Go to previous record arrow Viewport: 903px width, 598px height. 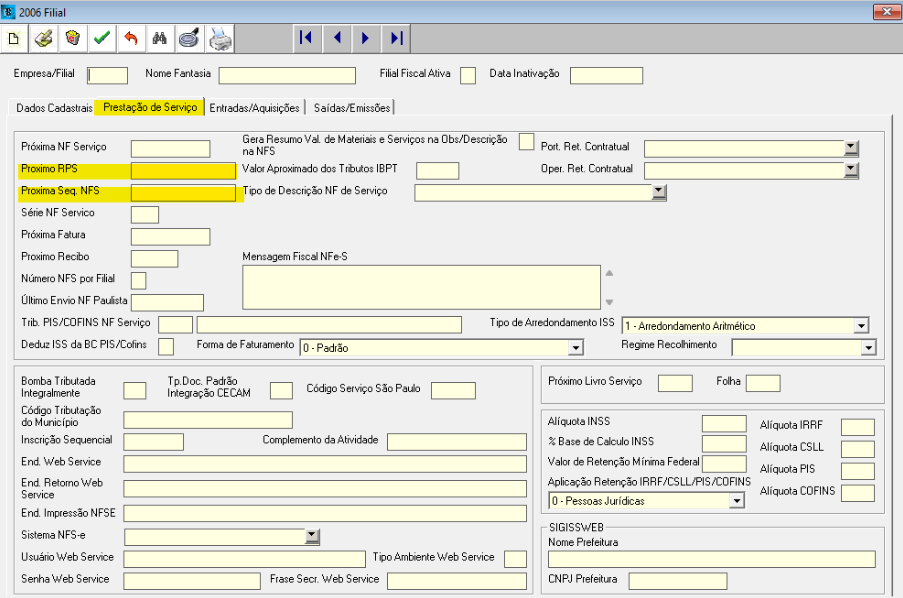[337, 38]
